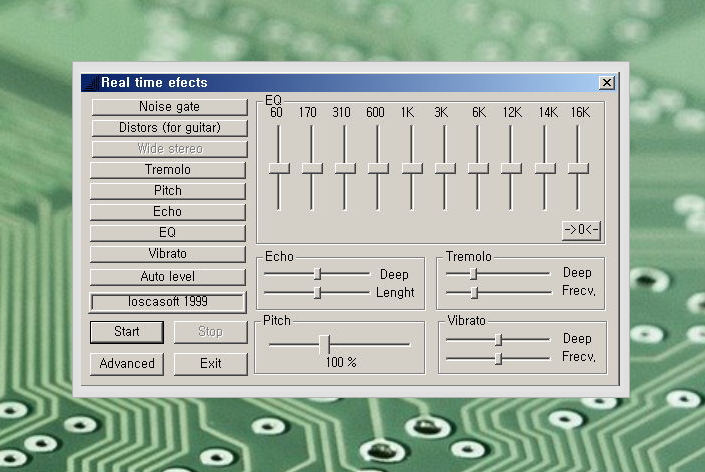The width and height of the screenshot is (705, 472).
Task: Click the Pitch slider thumb
Action: (x=325, y=344)
